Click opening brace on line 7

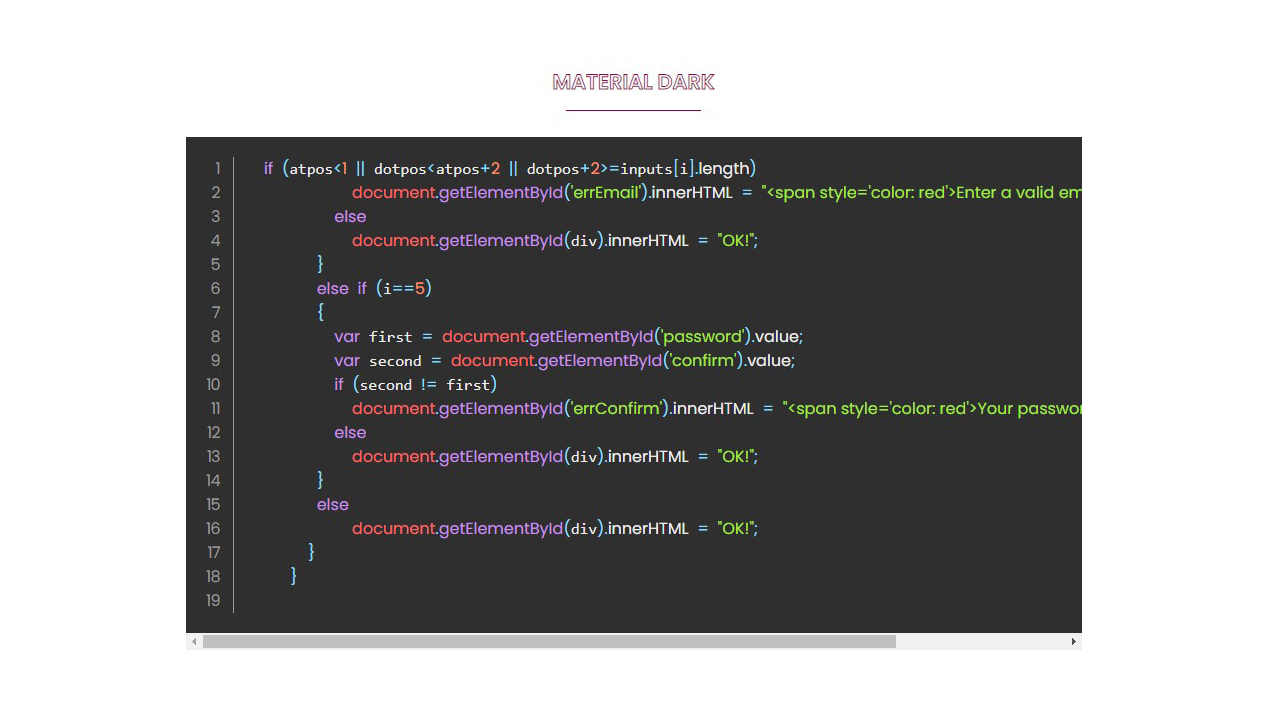click(x=321, y=312)
